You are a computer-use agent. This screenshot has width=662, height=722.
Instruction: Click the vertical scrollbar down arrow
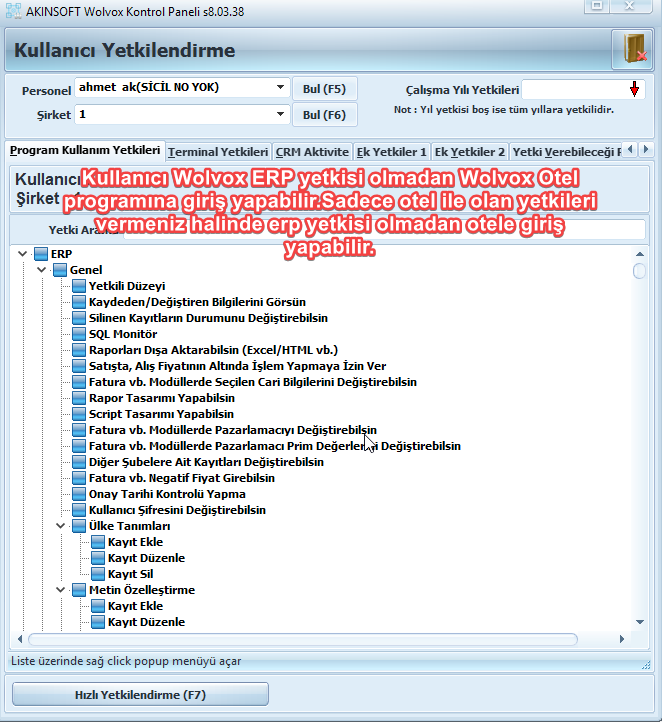[x=640, y=622]
